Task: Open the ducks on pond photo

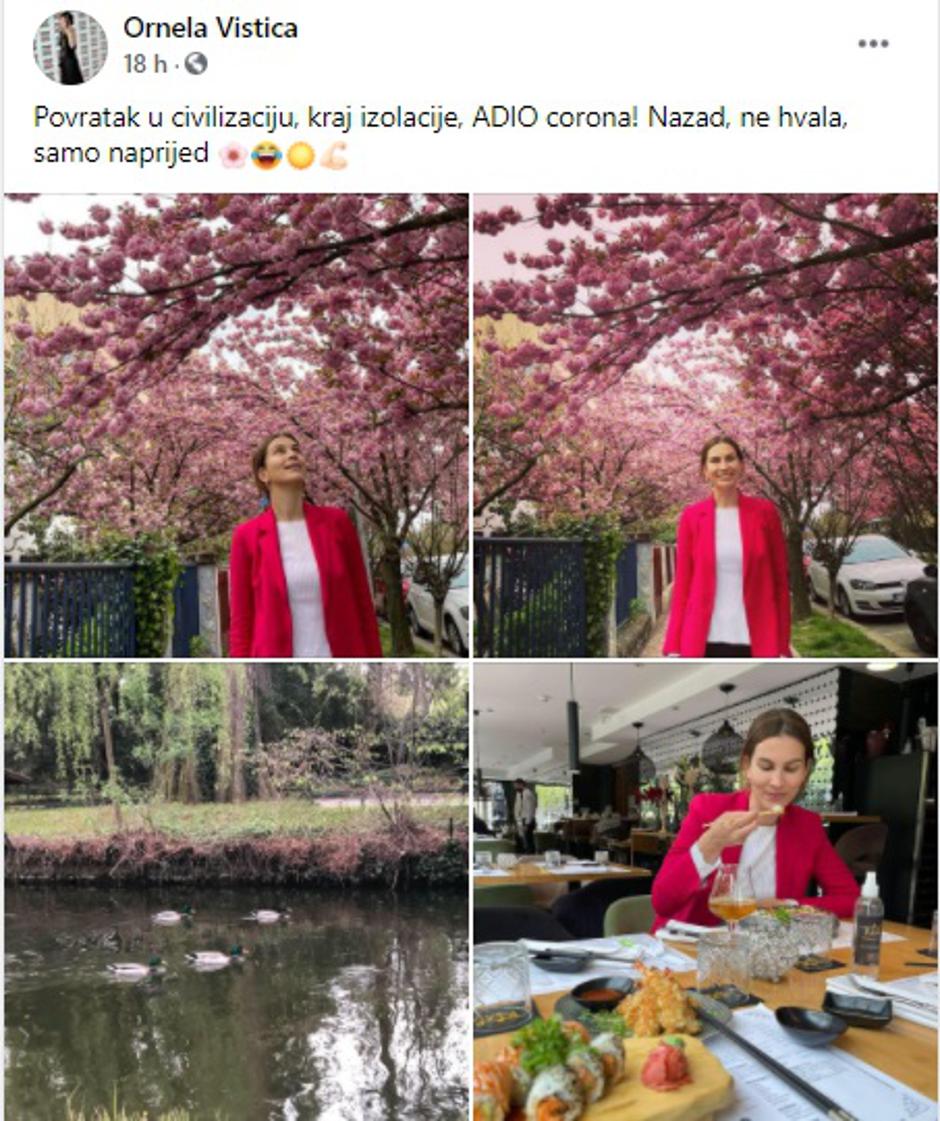Action: [236, 892]
